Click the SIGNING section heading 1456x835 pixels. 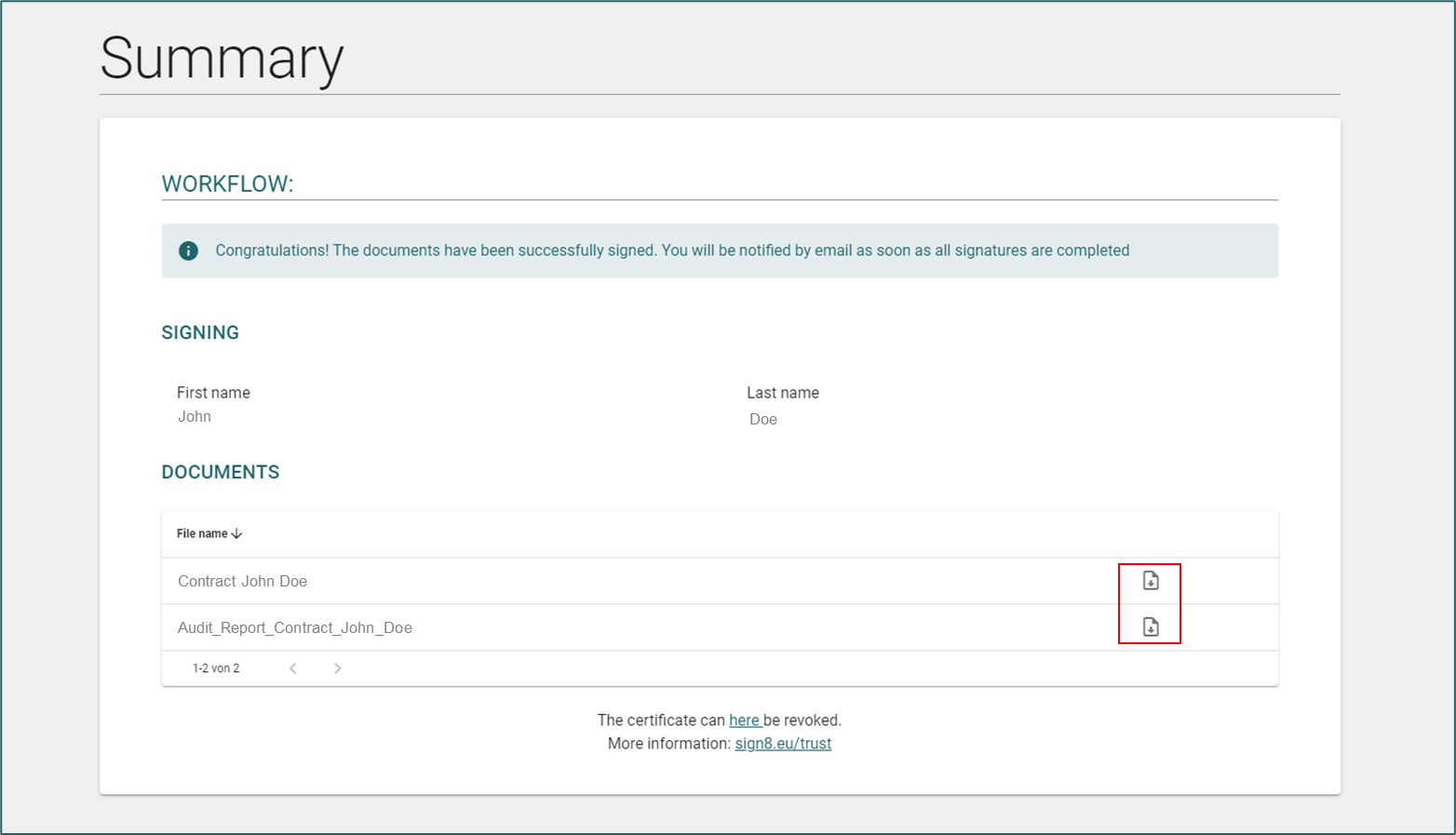tap(200, 332)
